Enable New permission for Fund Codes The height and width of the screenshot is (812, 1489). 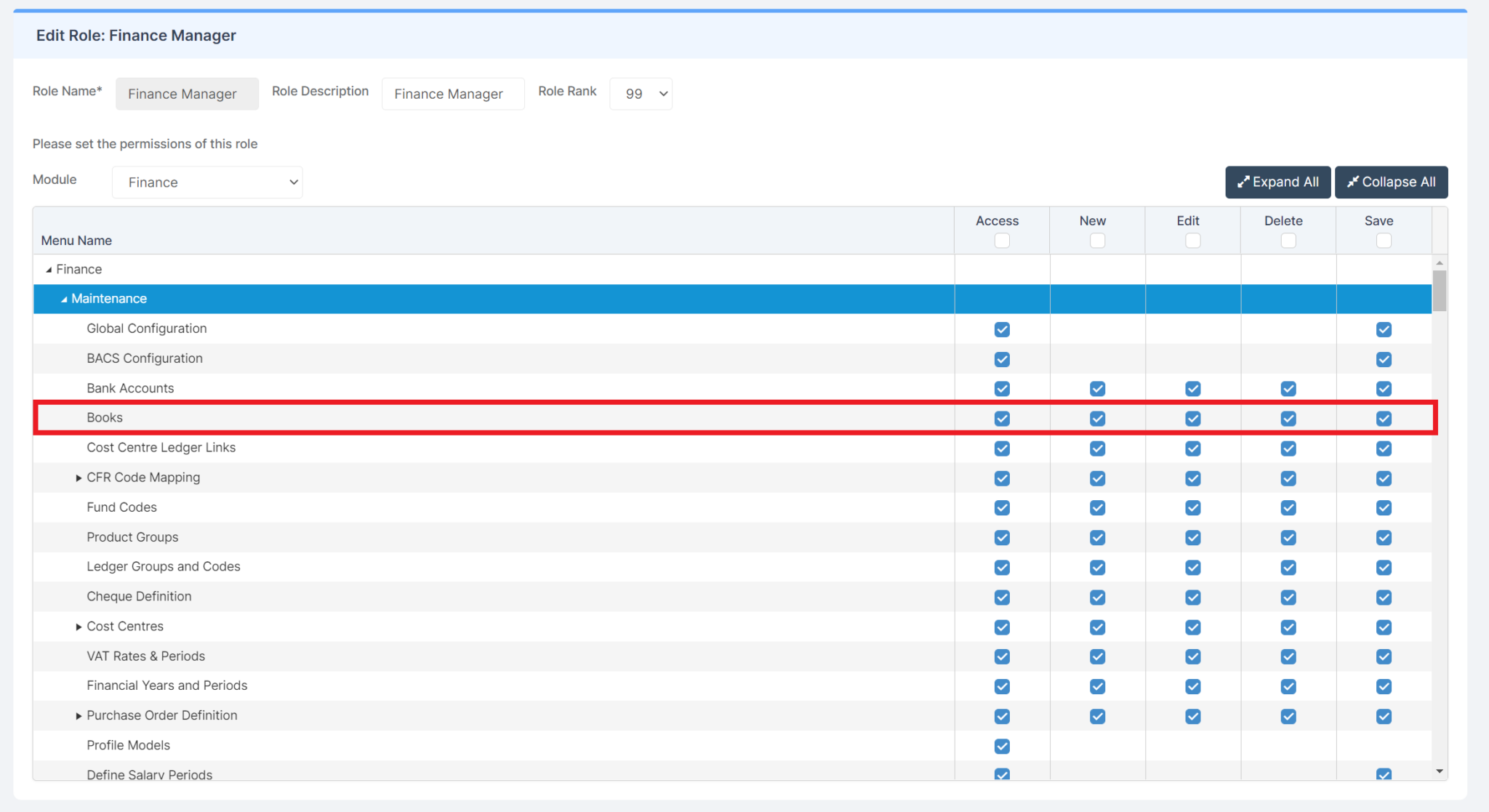(1097, 507)
